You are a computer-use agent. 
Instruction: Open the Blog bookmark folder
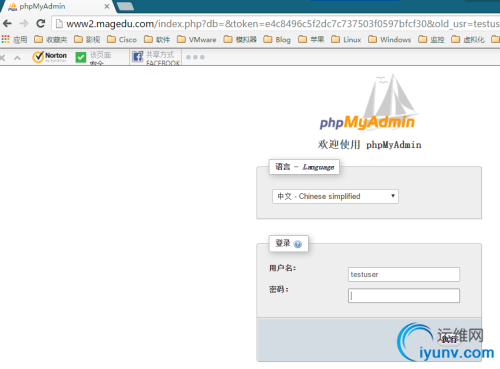tap(277, 39)
